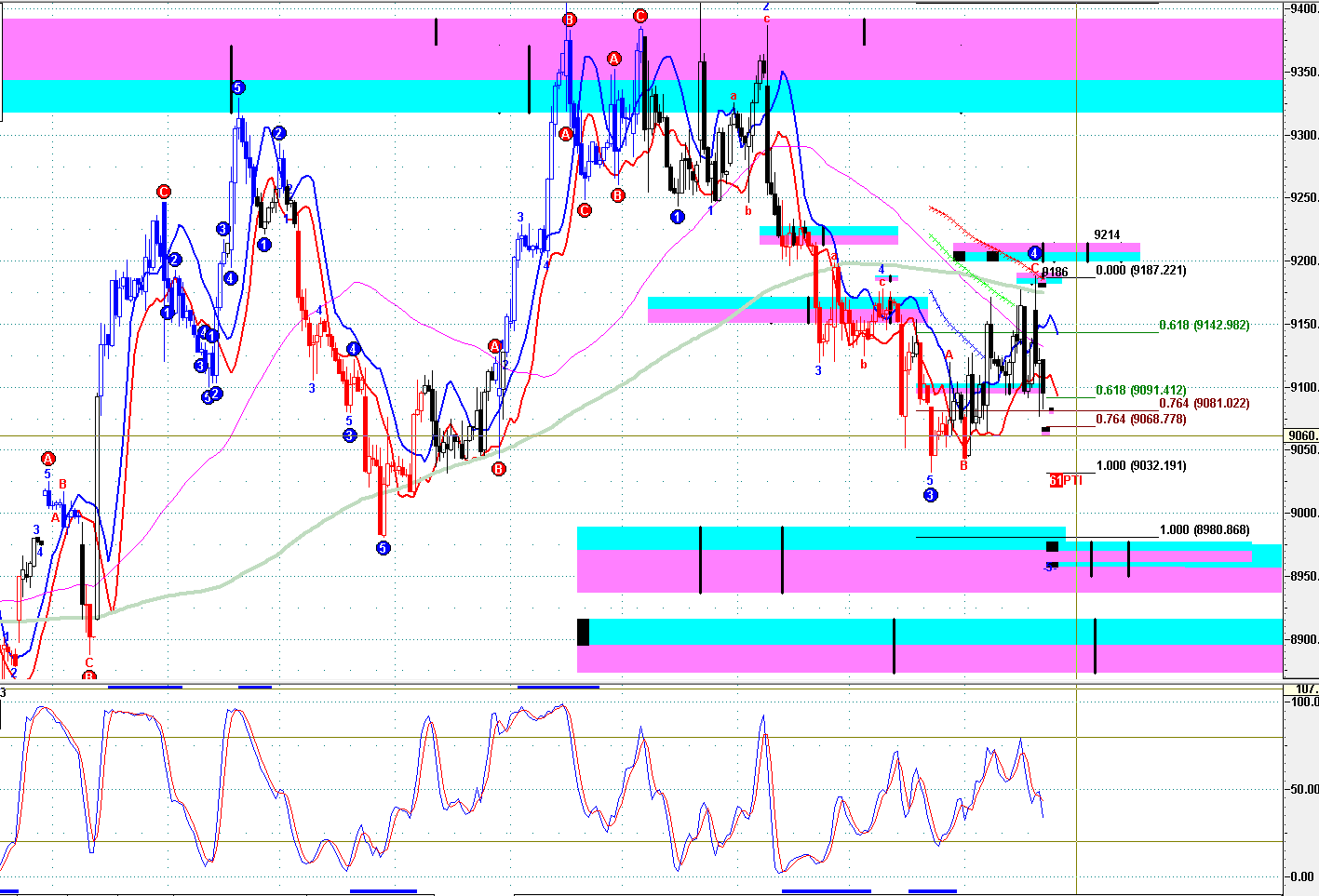This screenshot has width=1319, height=896.
Task: Select blue circled 5 at the first cyan band peak
Action: pyautogui.click(x=237, y=87)
